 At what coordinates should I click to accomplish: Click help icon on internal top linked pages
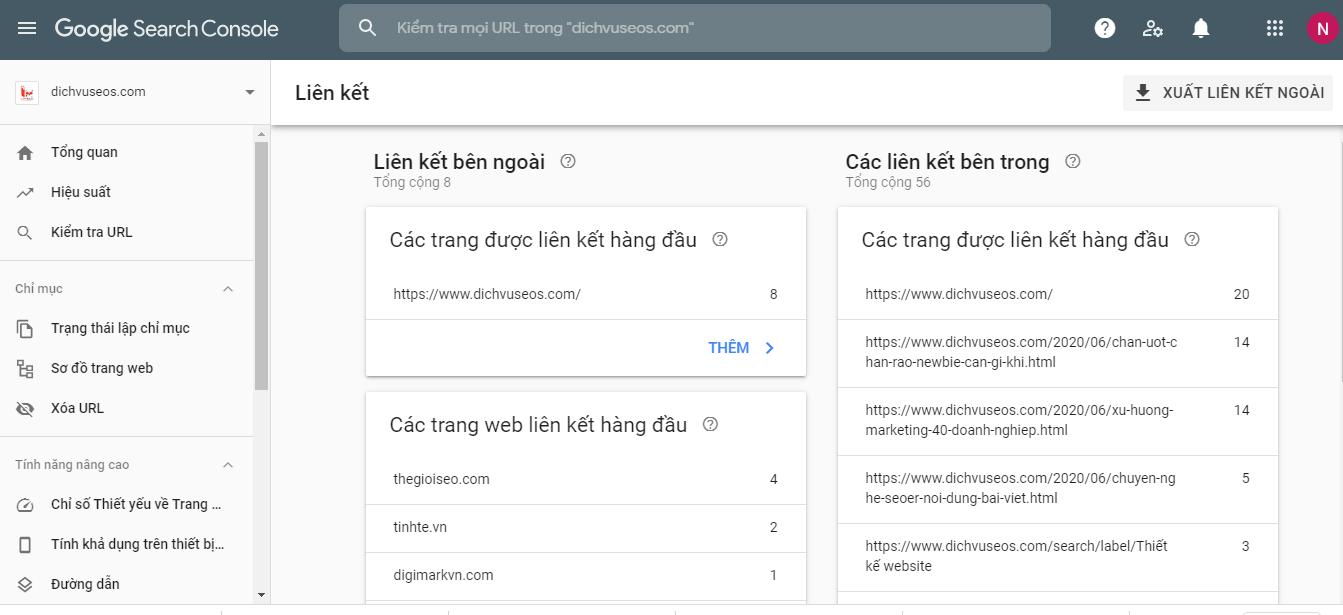pos(1191,240)
